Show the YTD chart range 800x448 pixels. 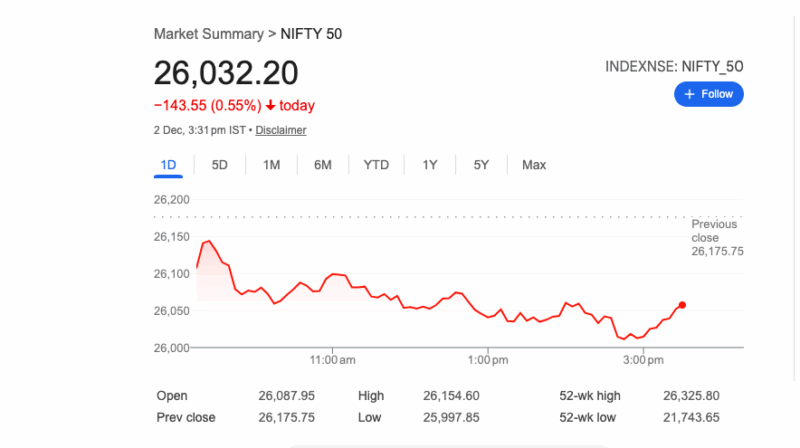pyautogui.click(x=376, y=165)
